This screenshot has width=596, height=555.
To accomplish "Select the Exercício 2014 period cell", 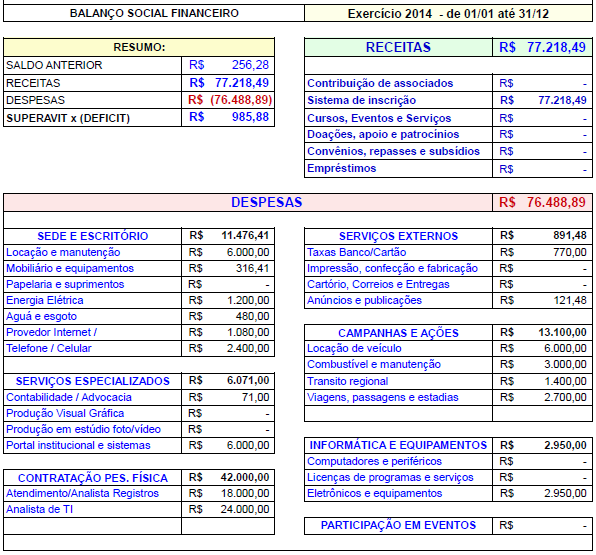I will click(448, 14).
